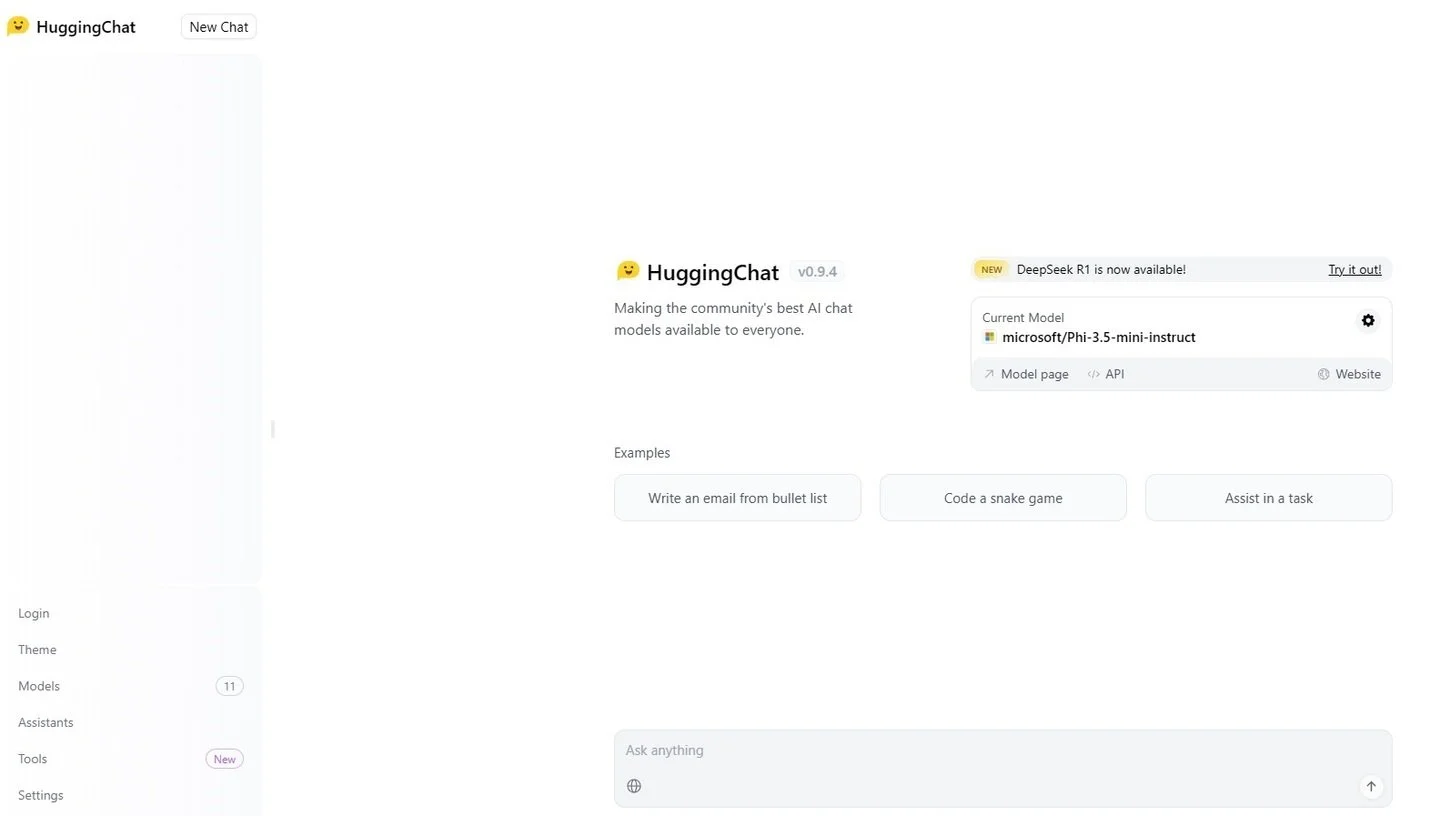Open the Model page link
The width and height of the screenshot is (1440, 816).
click(x=1026, y=374)
